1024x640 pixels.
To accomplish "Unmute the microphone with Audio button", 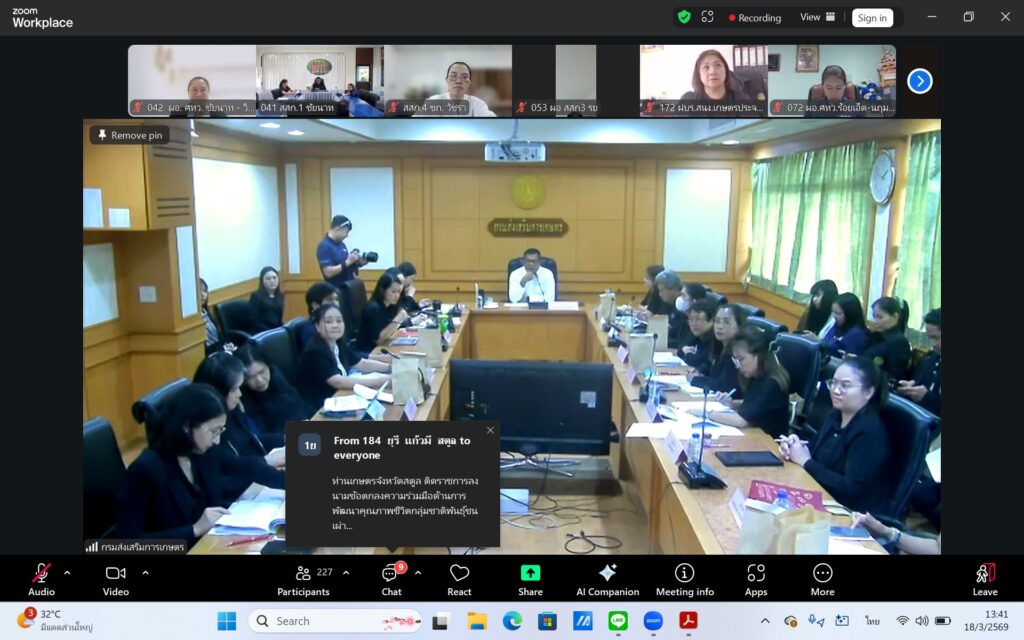I will click(x=41, y=578).
